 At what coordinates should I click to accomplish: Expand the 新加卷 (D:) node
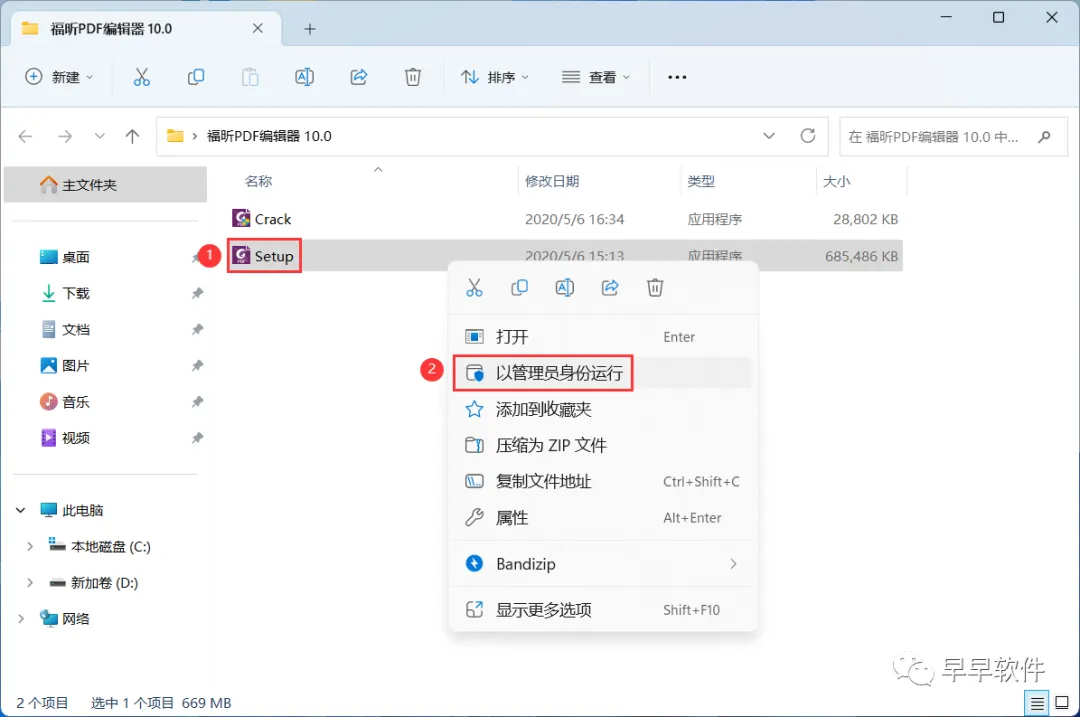point(30,583)
